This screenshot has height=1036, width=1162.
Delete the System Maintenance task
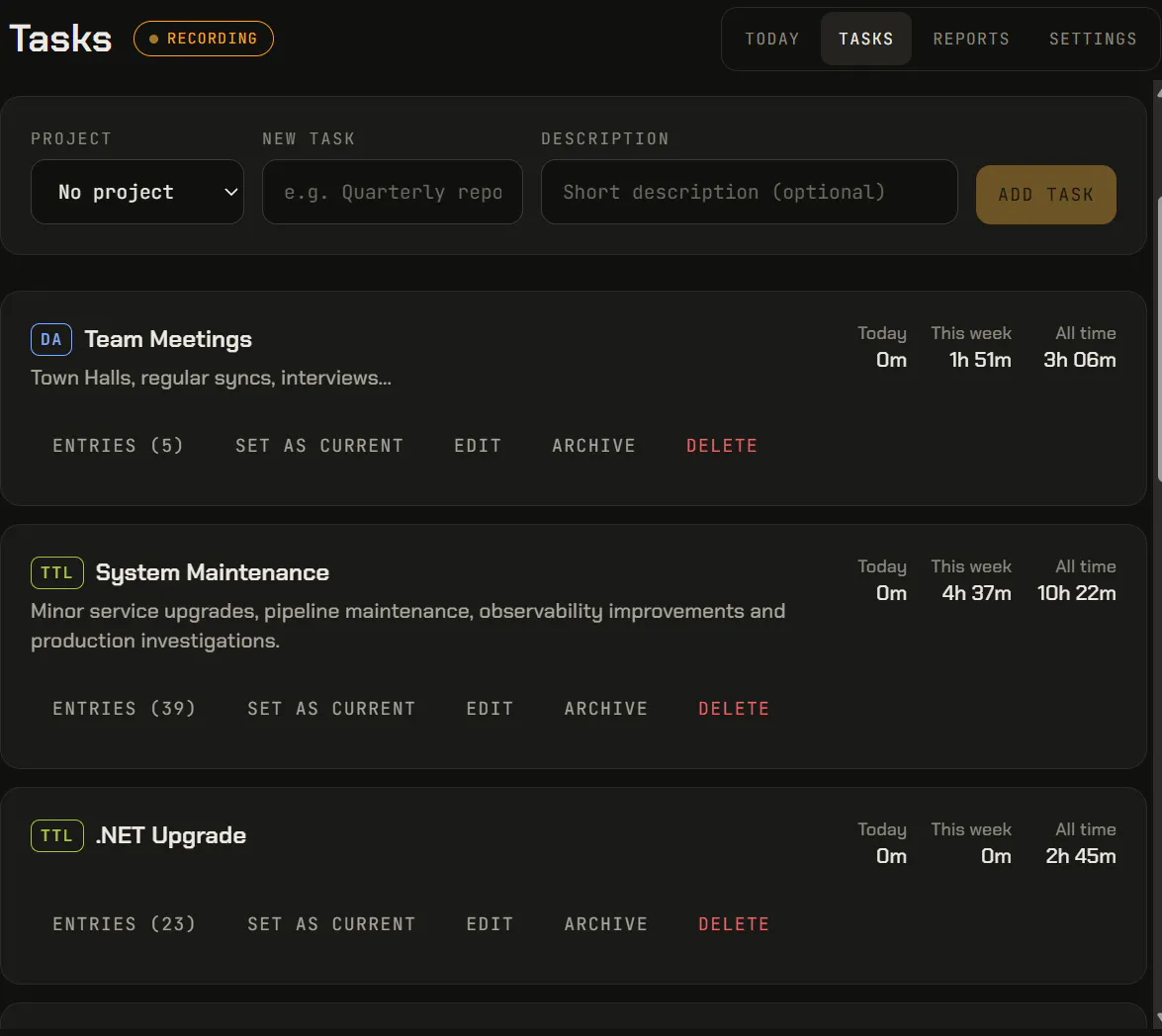(734, 709)
